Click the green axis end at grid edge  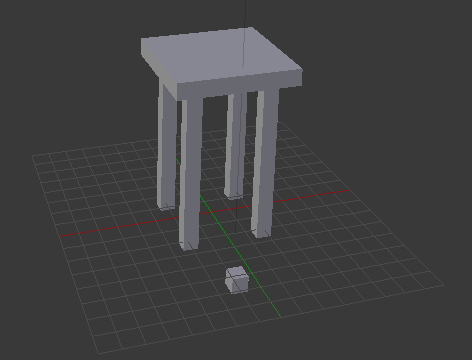(282, 318)
